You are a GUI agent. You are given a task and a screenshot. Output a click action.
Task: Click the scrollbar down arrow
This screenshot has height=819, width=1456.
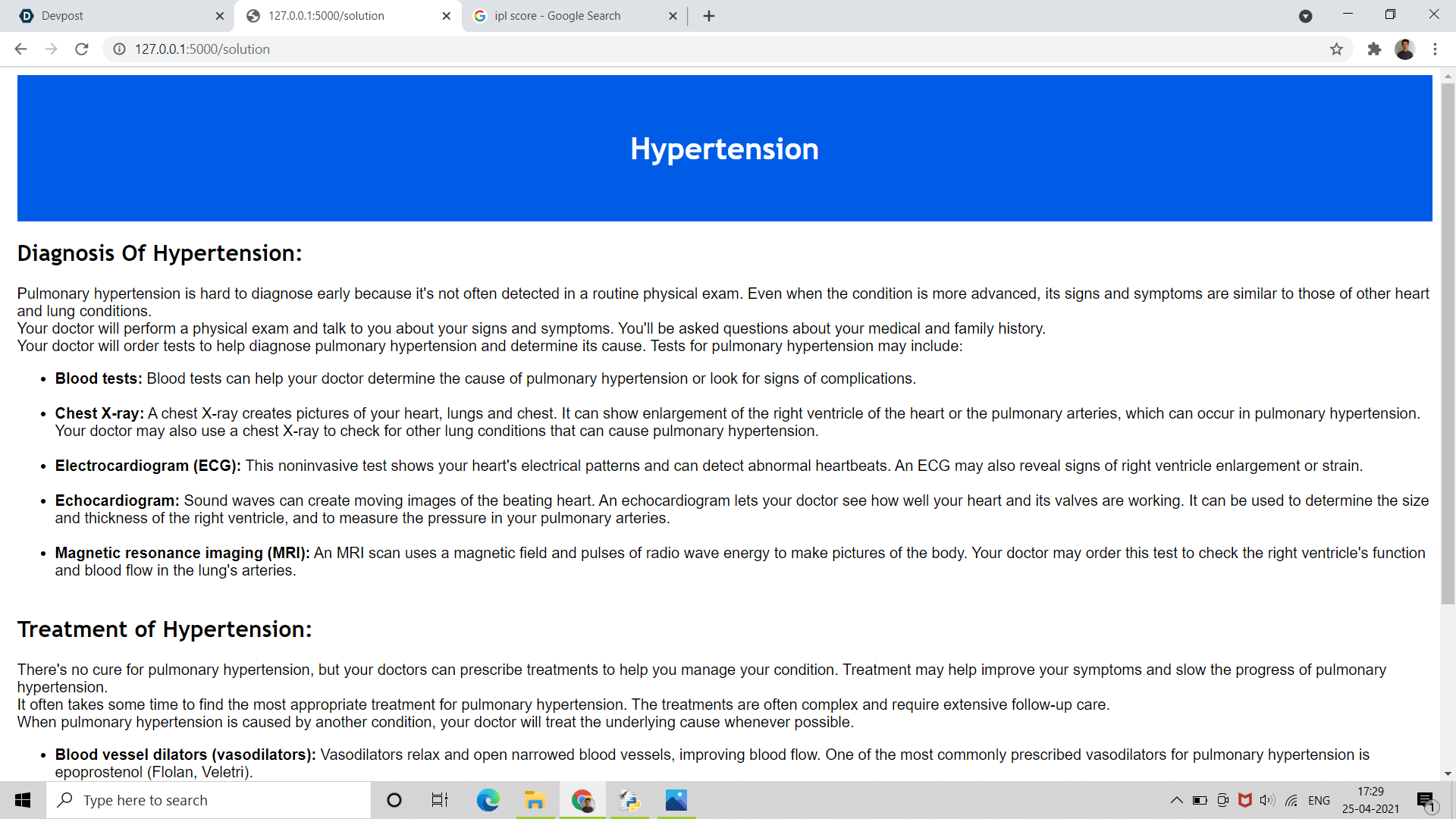tap(1448, 774)
